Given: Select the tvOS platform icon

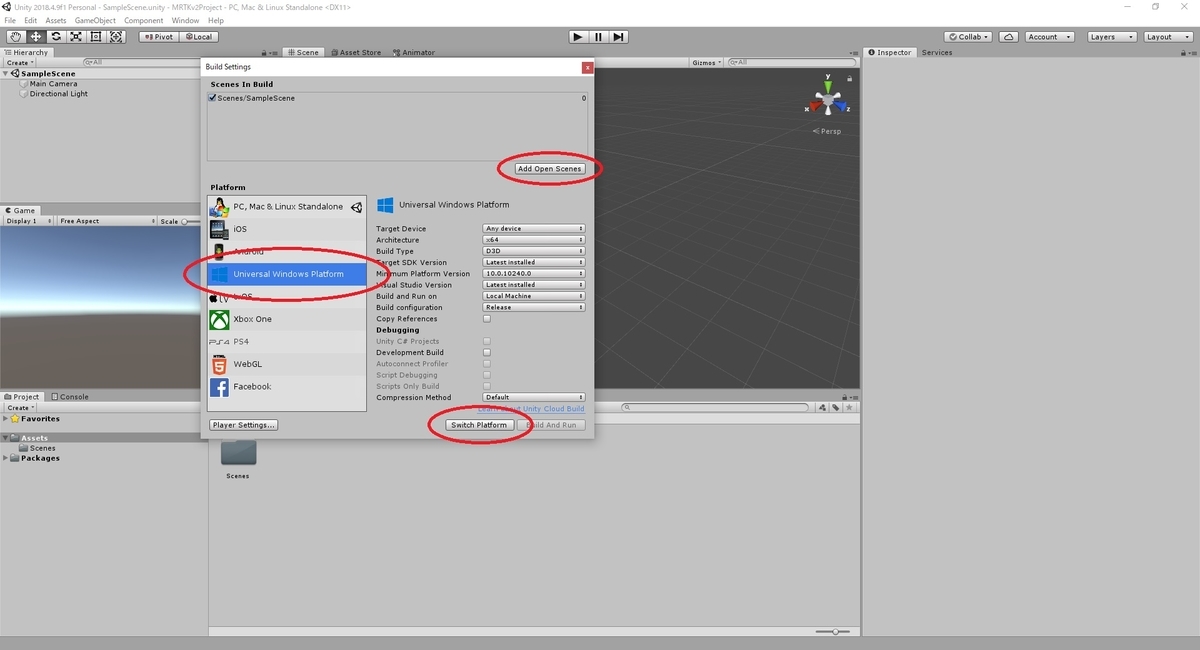Looking at the screenshot, I should click(x=219, y=297).
